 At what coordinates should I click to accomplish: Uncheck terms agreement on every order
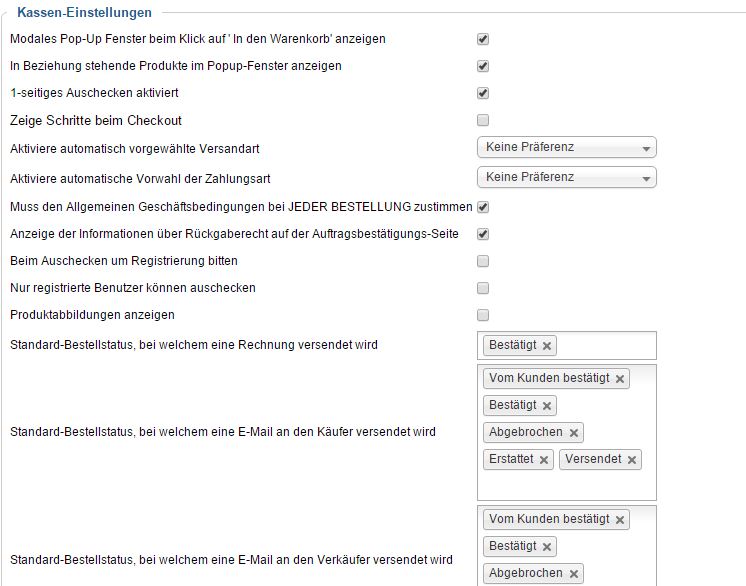point(483,207)
